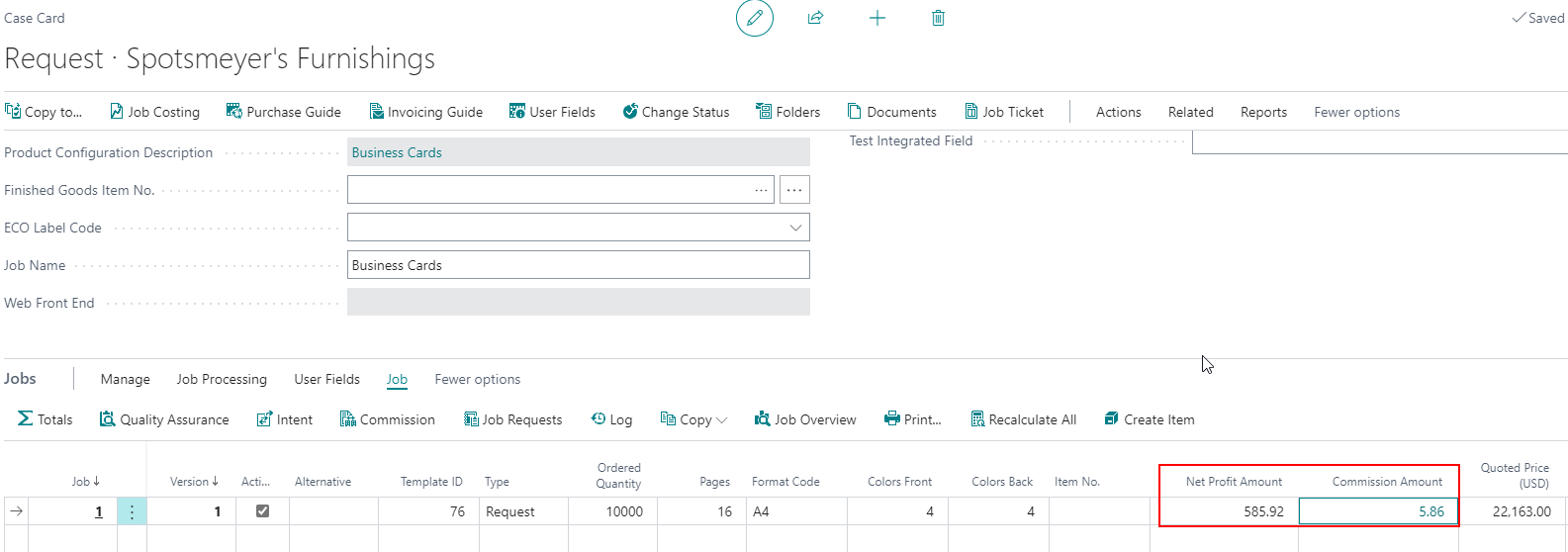
Task: Open User Fields in top action bar
Action: [552, 112]
